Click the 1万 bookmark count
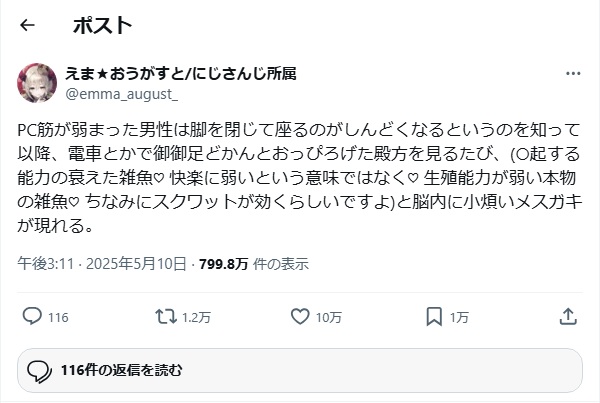This screenshot has height=403, width=600. point(459,318)
